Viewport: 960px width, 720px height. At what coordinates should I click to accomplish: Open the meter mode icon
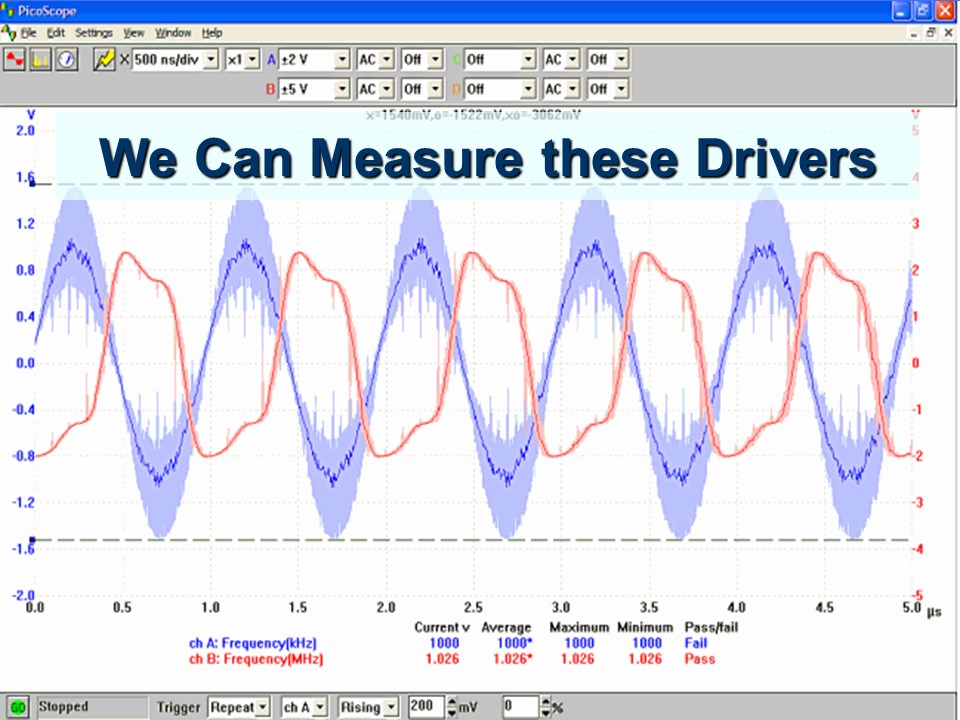click(66, 60)
